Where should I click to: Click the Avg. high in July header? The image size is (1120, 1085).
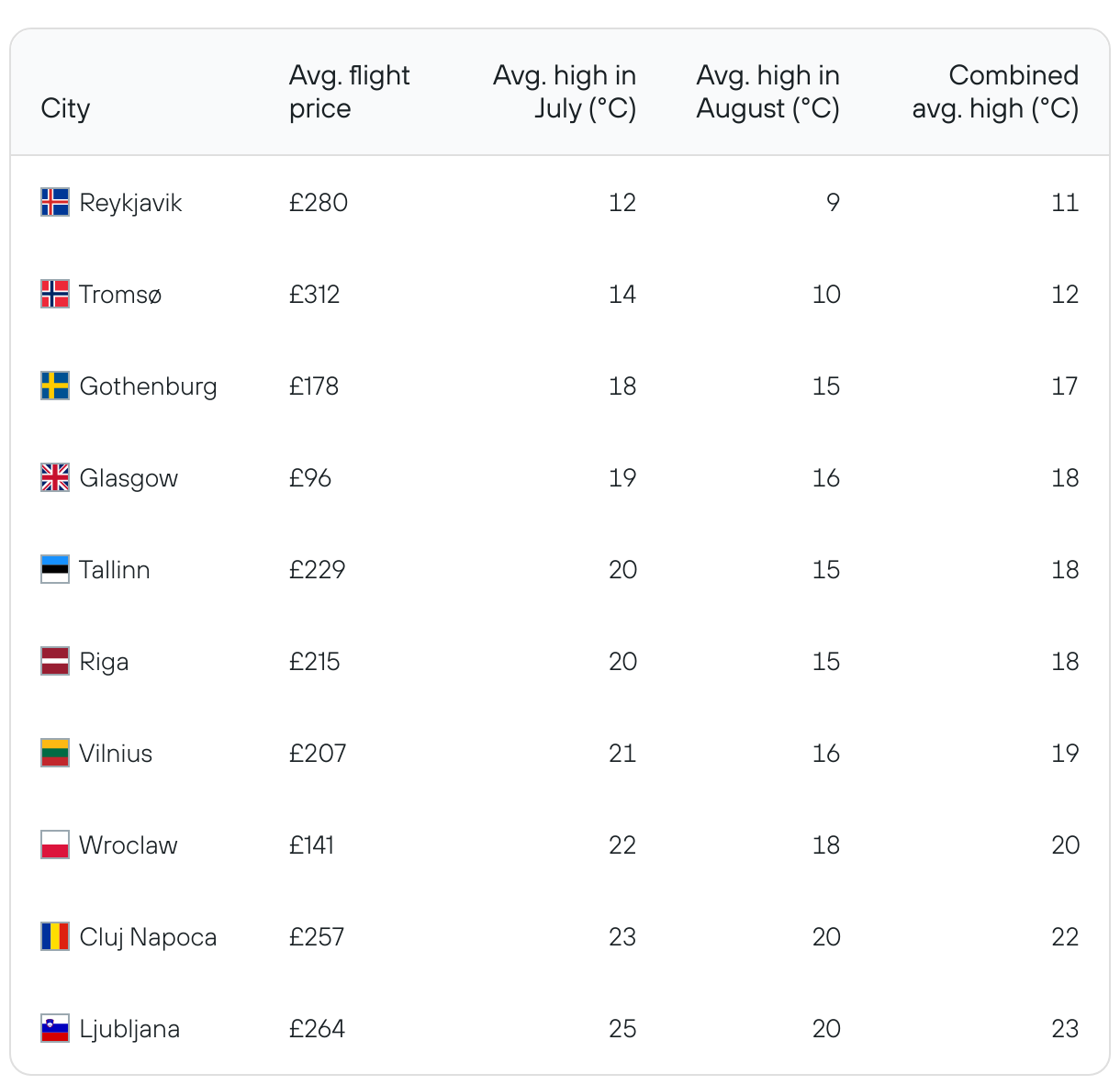coord(565,92)
